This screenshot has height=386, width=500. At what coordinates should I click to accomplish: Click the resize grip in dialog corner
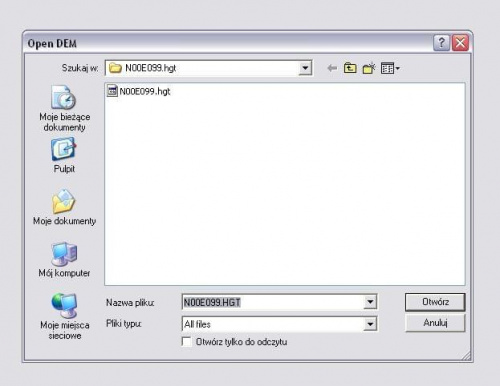point(467,356)
